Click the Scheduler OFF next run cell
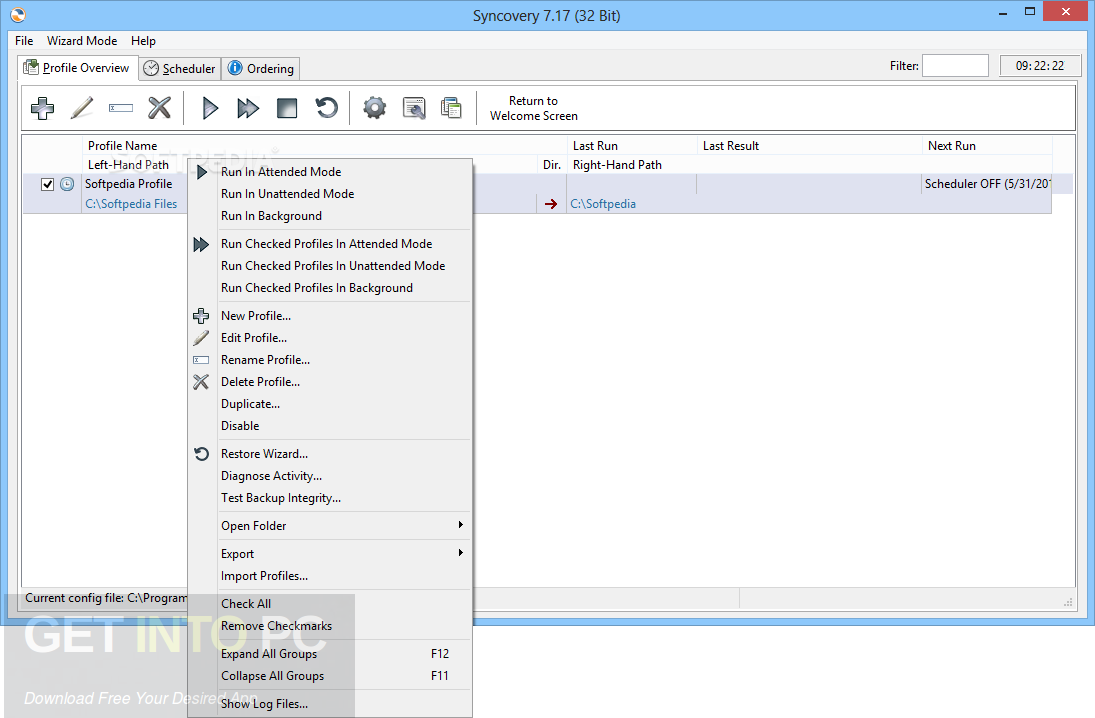 point(987,184)
